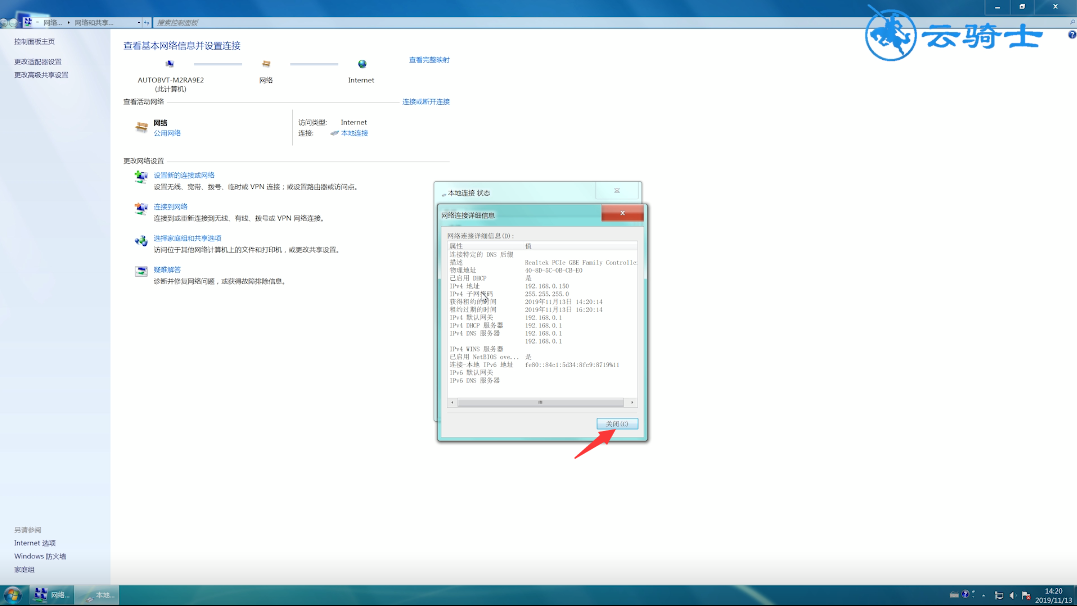Open Windows 防火墙 in the sidebar
Screen dimensions: 1077x606
click(40, 557)
